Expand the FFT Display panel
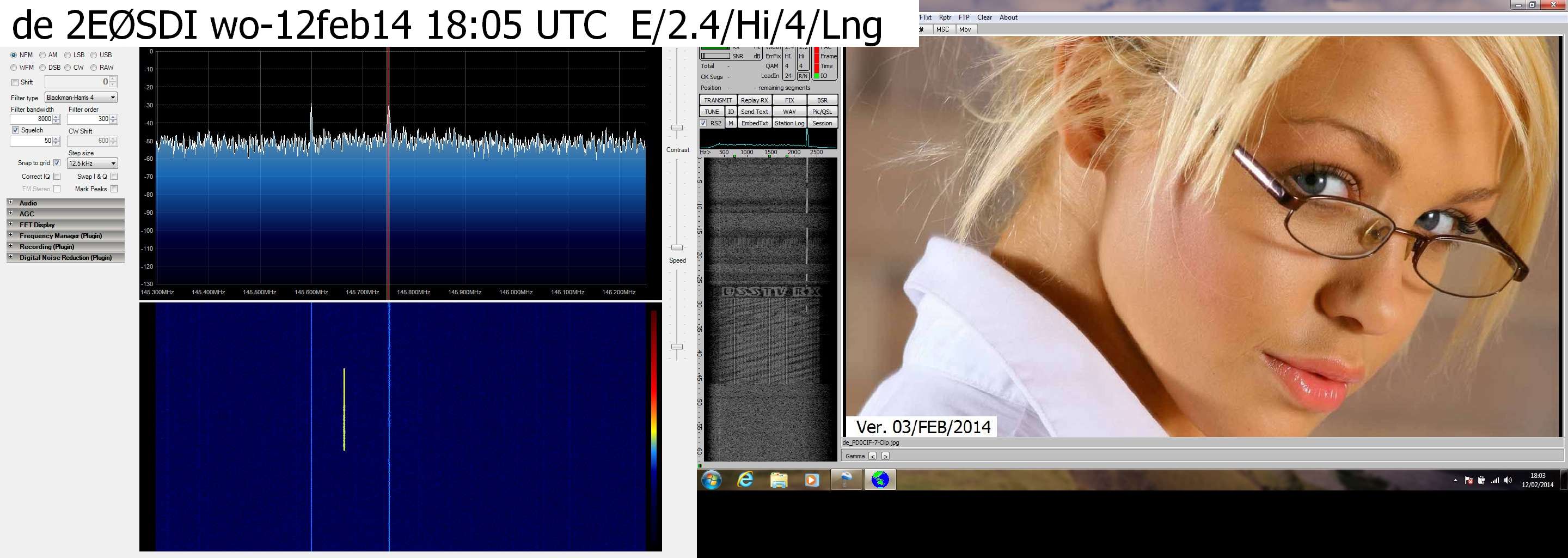 click(65, 225)
